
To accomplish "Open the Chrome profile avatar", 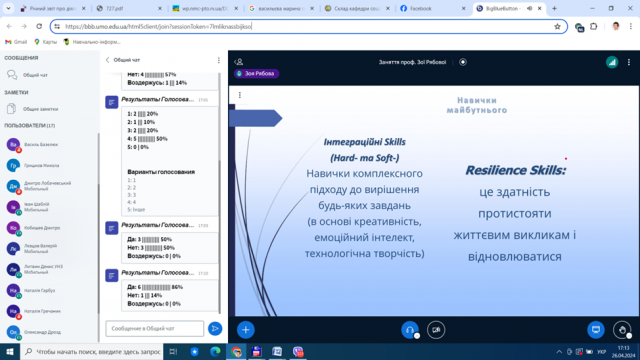I will click(x=616, y=26).
